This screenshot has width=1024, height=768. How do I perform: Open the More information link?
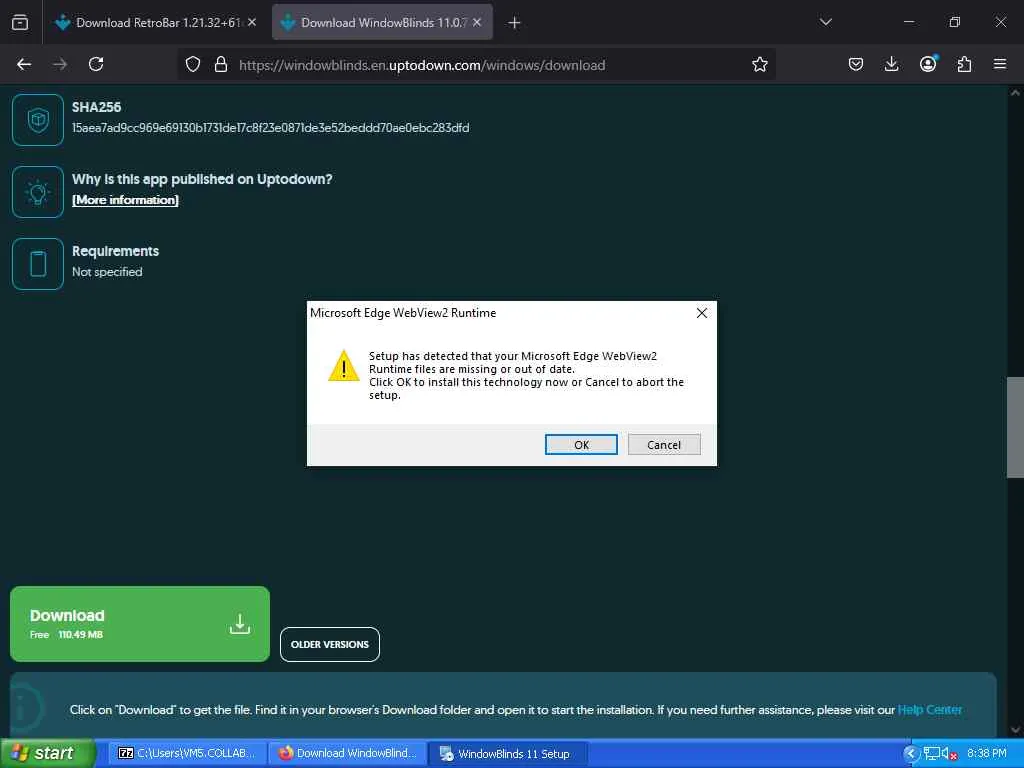coord(125,200)
